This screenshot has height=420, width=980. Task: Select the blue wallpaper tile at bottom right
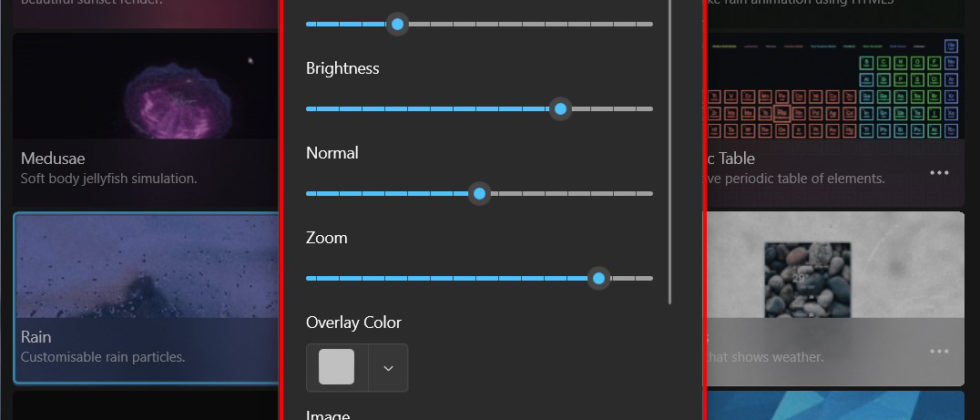point(840,406)
